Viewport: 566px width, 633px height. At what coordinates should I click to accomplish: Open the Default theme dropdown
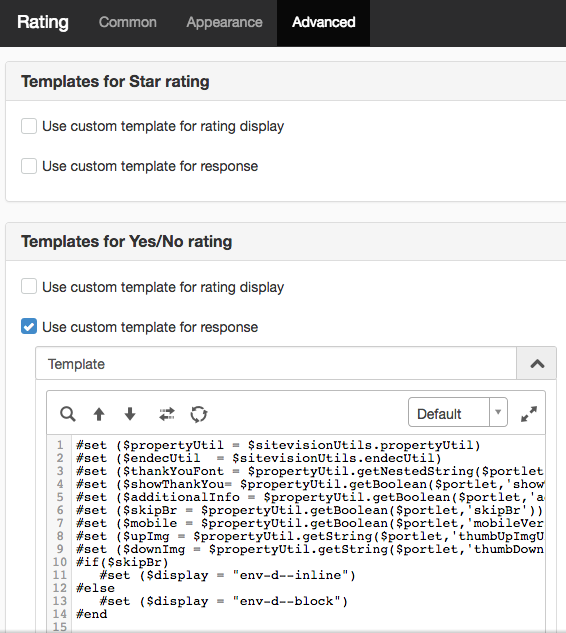click(457, 412)
